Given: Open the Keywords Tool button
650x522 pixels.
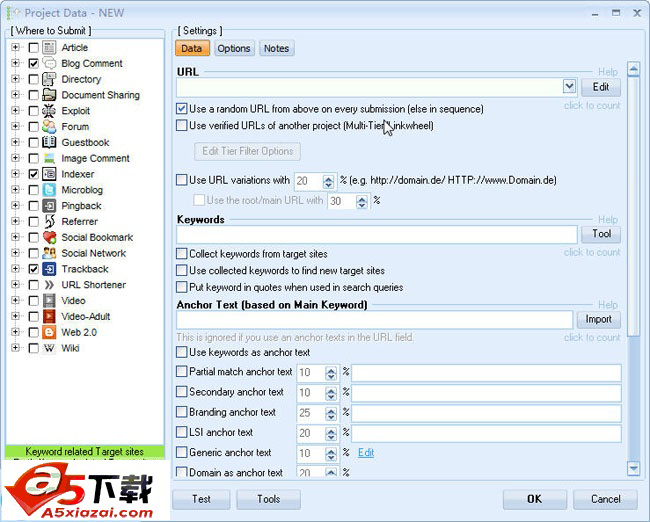Looking at the screenshot, I should tap(601, 234).
